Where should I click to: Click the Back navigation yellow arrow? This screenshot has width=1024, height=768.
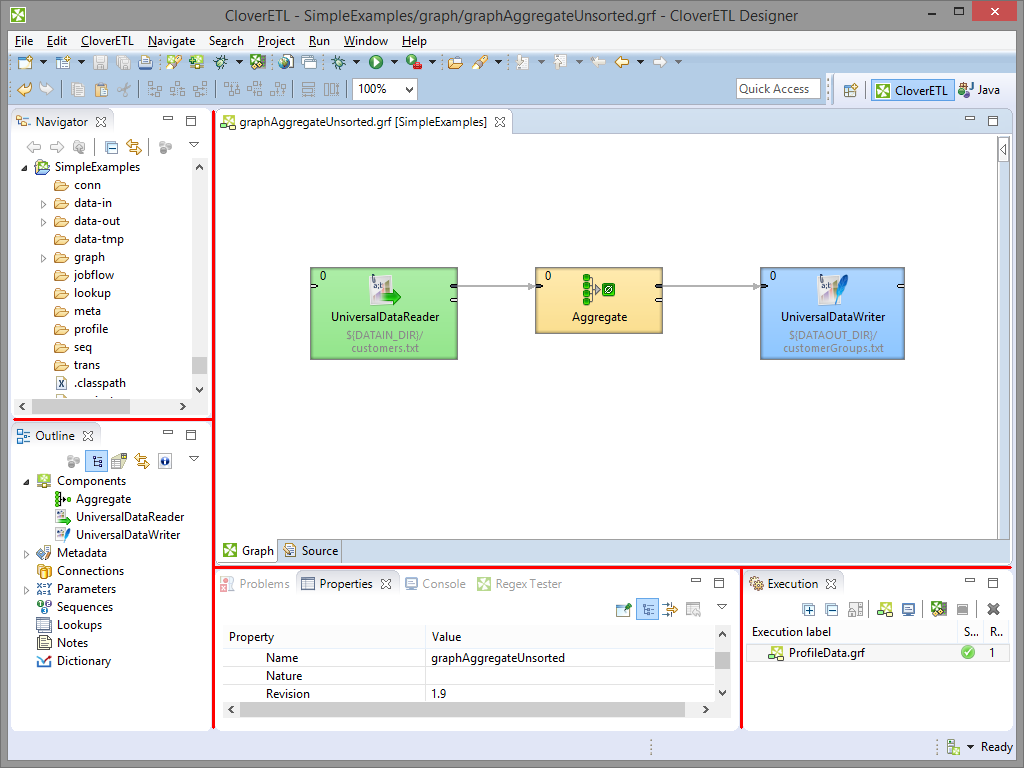click(x=622, y=62)
